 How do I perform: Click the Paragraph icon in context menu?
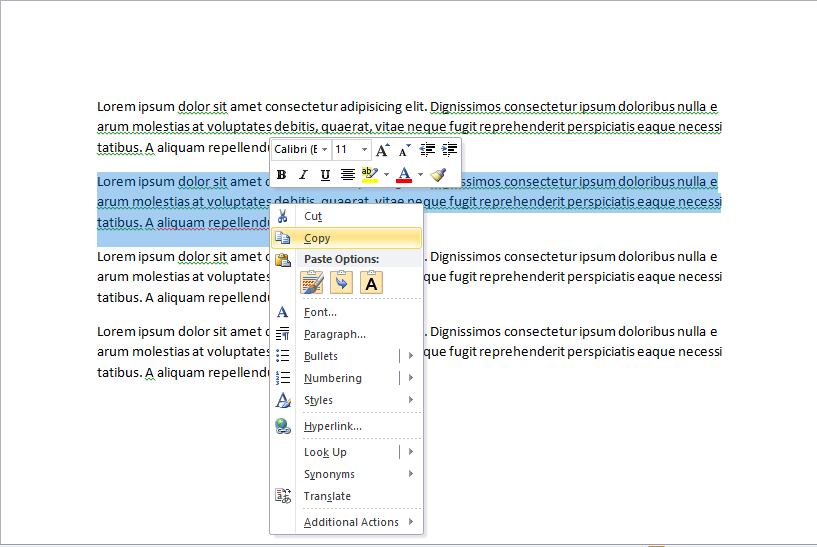[x=282, y=333]
